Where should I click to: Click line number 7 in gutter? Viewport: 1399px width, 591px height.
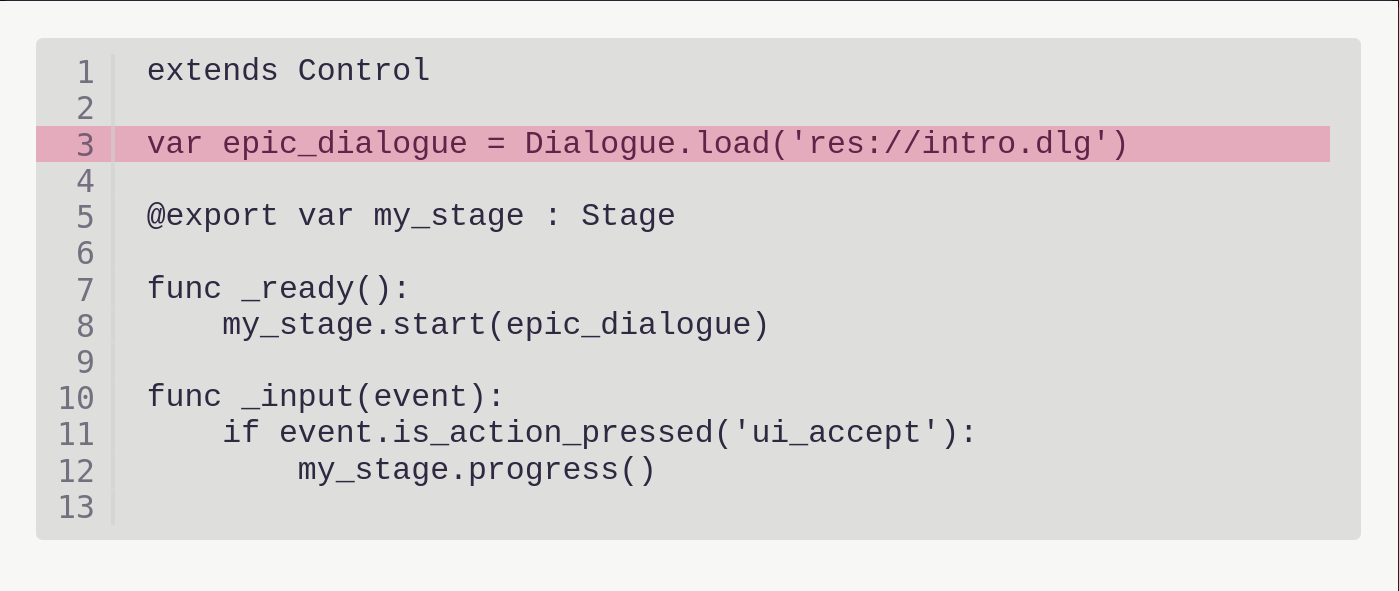(x=85, y=290)
